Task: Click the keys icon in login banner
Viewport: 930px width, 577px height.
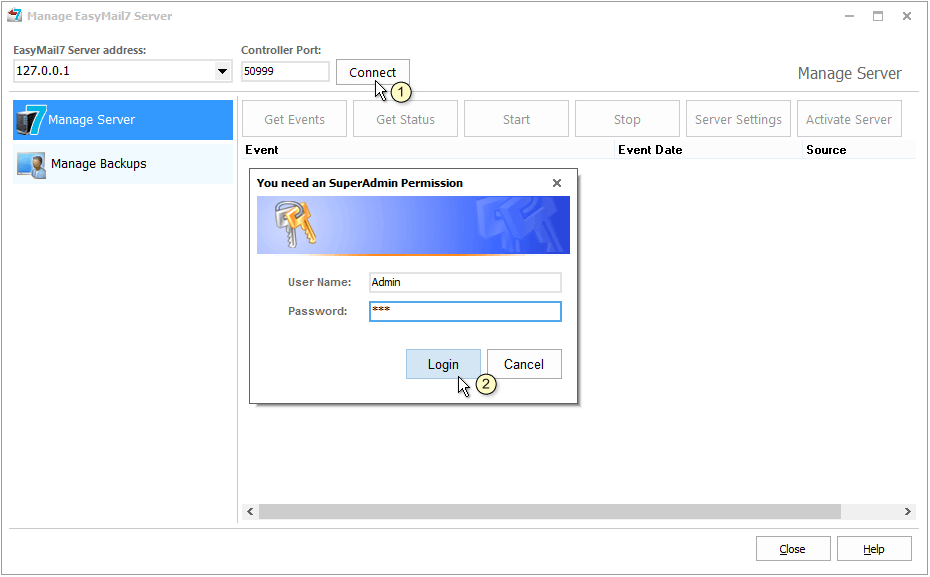Action: [295, 224]
